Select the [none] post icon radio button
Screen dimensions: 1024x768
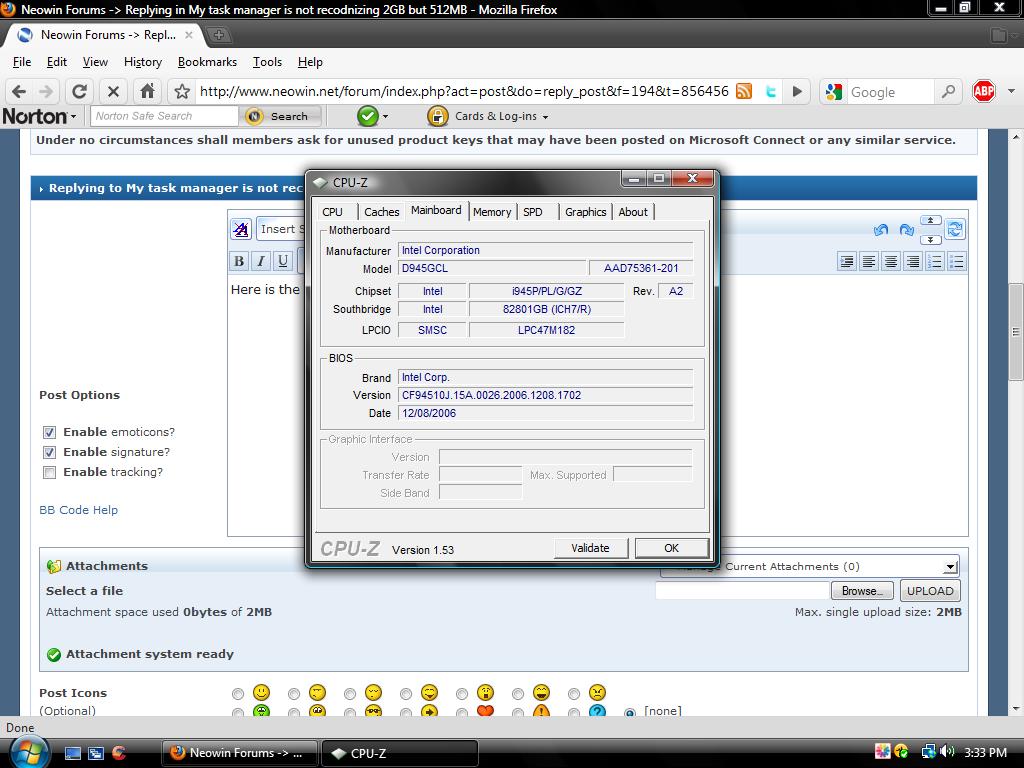630,712
